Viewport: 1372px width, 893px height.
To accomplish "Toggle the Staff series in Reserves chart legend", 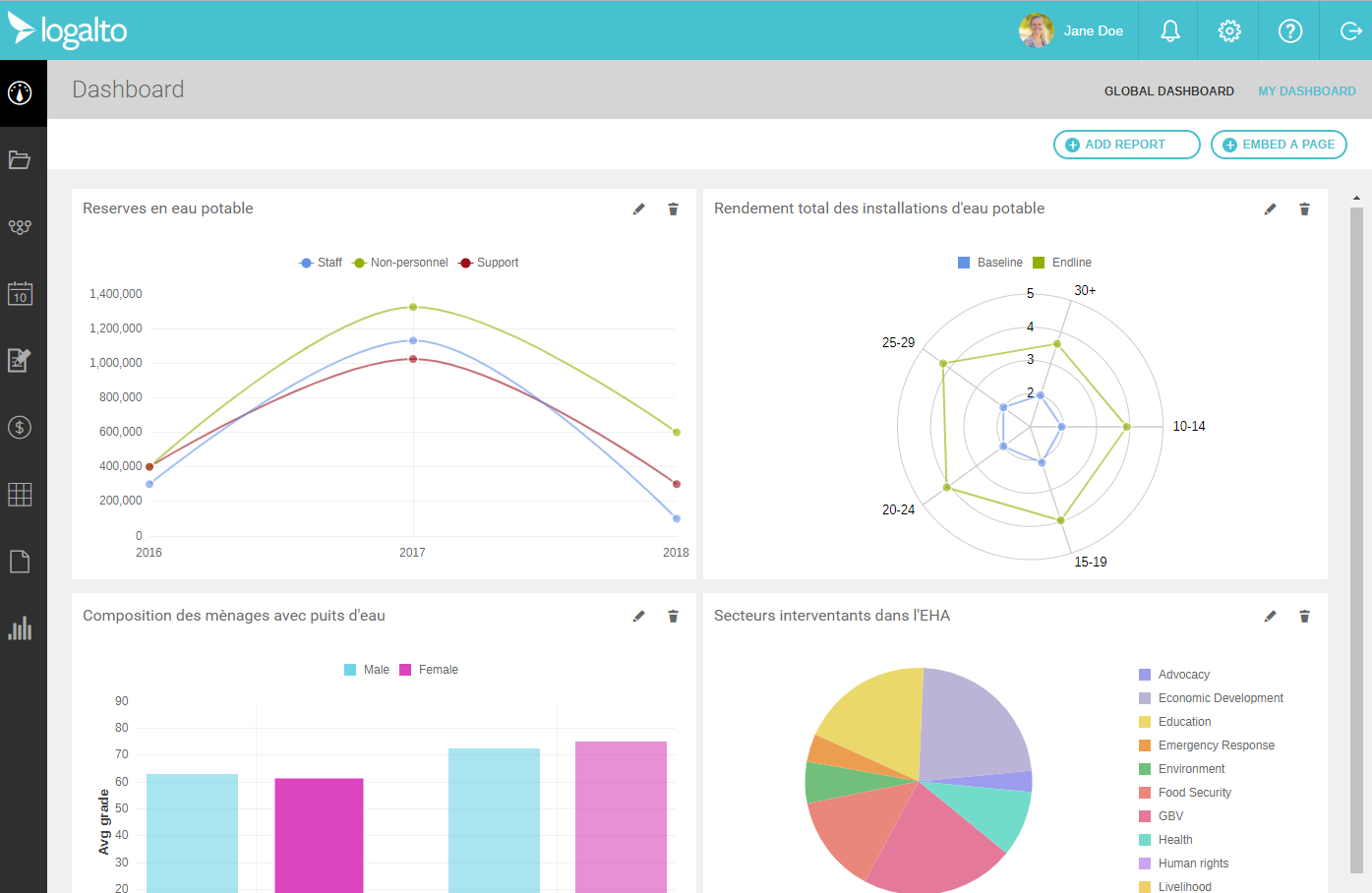I will point(321,262).
